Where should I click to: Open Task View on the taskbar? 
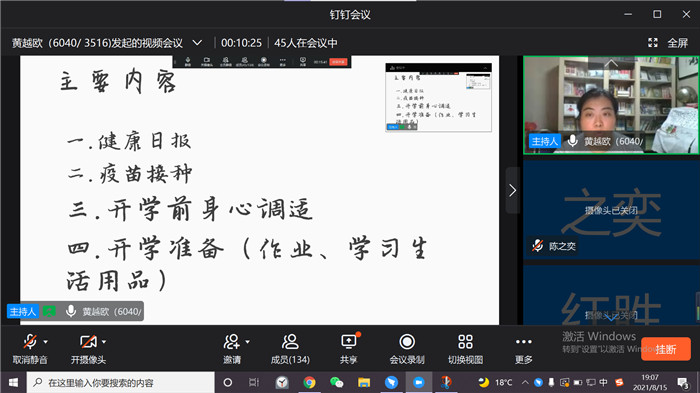tap(254, 383)
